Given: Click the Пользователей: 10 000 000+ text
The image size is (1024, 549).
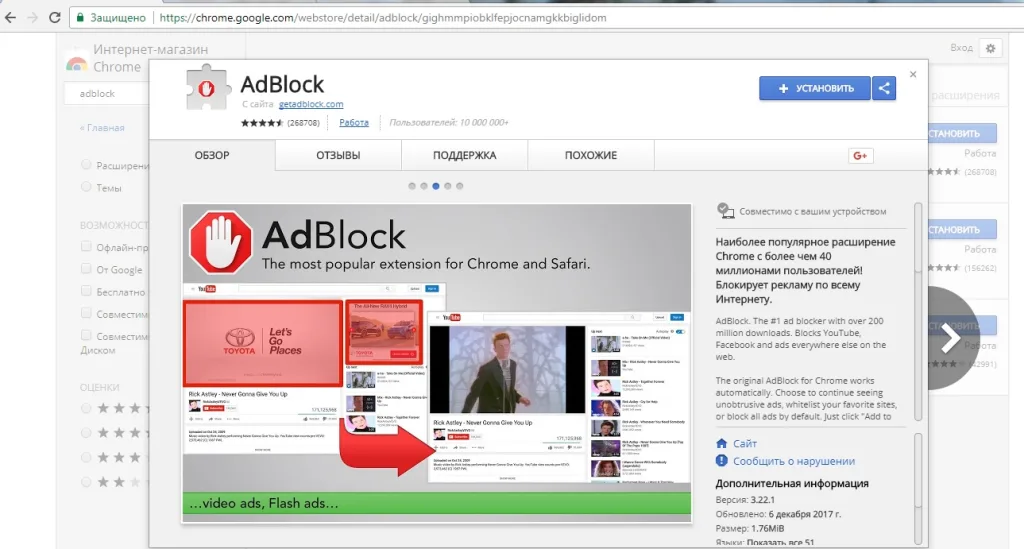Looking at the screenshot, I should (x=449, y=122).
